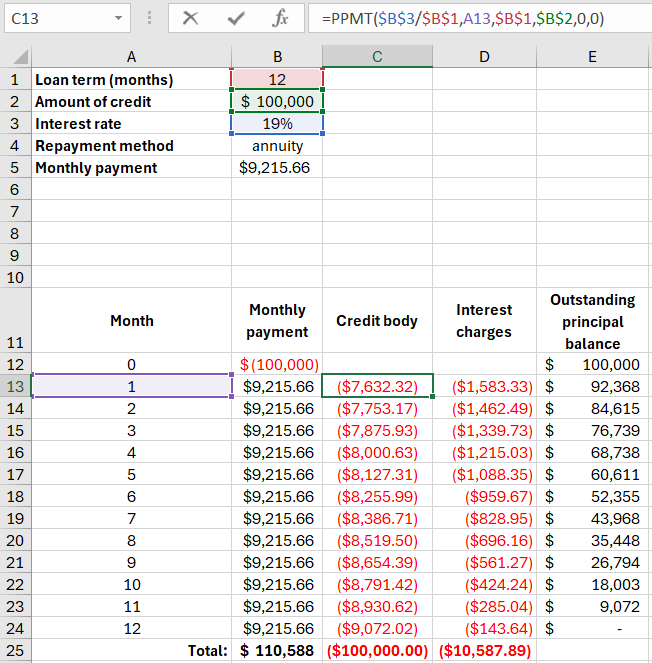Click the formula bar options dots handle
652x663 pixels.
pyautogui.click(x=149, y=18)
